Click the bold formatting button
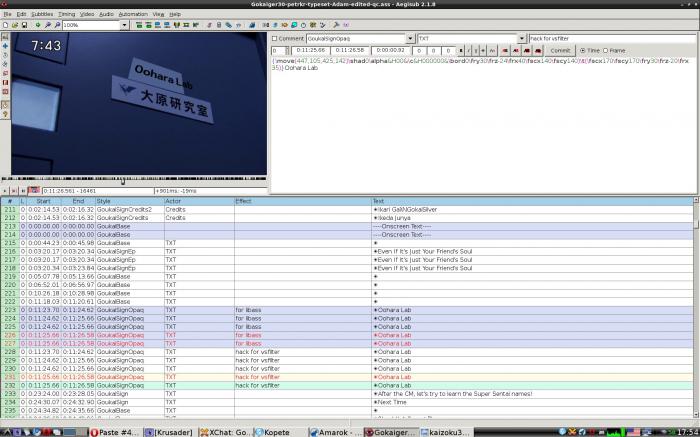This screenshot has width=700, height=437. click(462, 50)
